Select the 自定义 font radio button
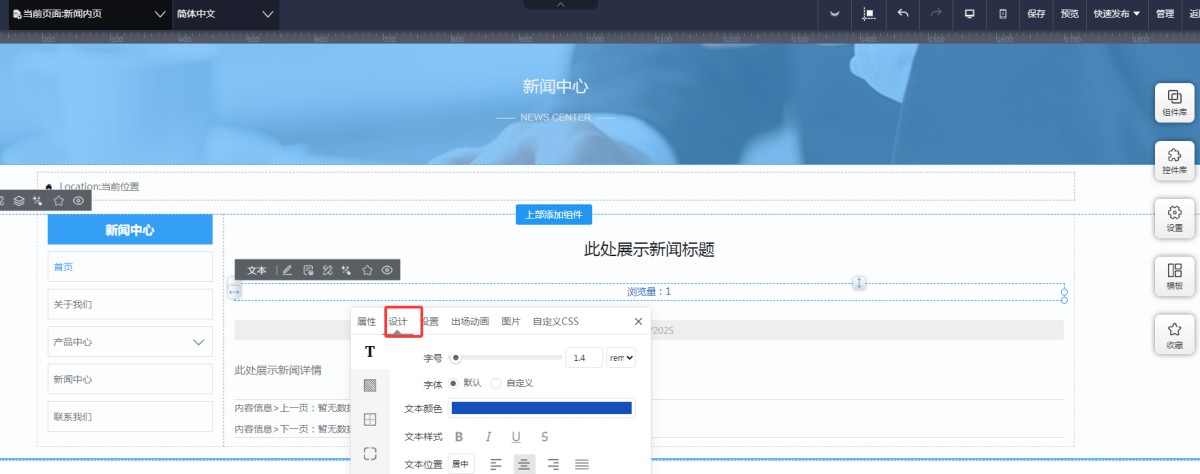Image resolution: width=1200 pixels, height=474 pixels. (x=495, y=383)
